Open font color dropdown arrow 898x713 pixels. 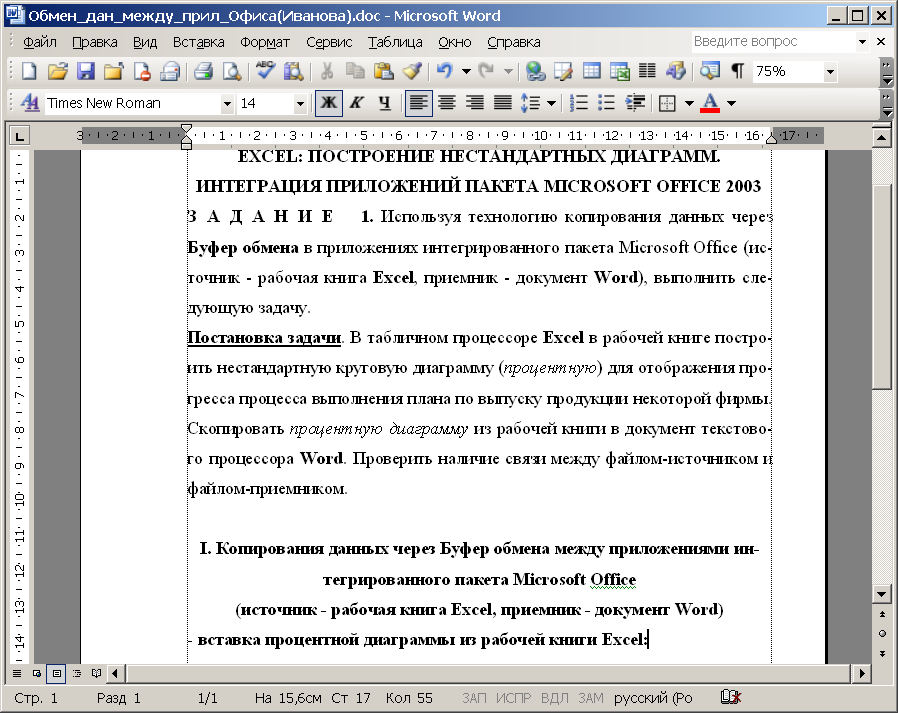(x=731, y=103)
